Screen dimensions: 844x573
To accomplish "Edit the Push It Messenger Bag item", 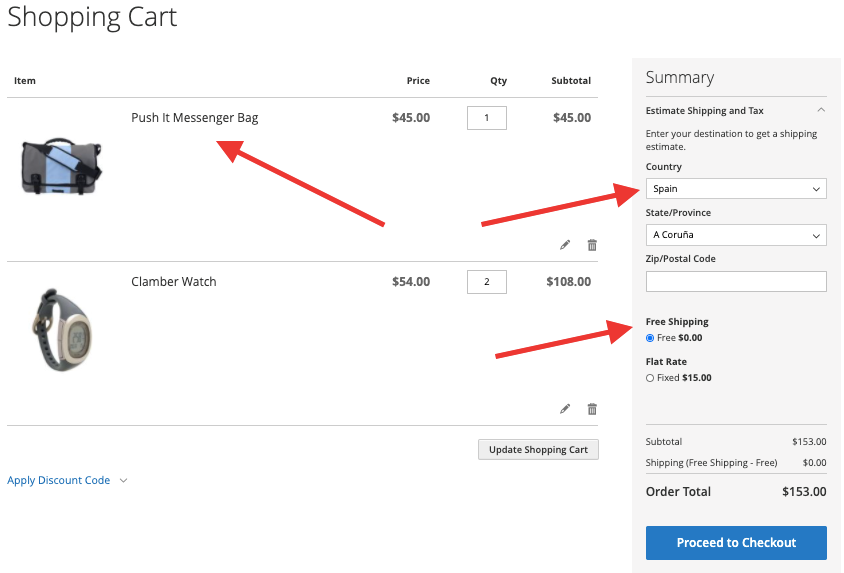I will 565,245.
